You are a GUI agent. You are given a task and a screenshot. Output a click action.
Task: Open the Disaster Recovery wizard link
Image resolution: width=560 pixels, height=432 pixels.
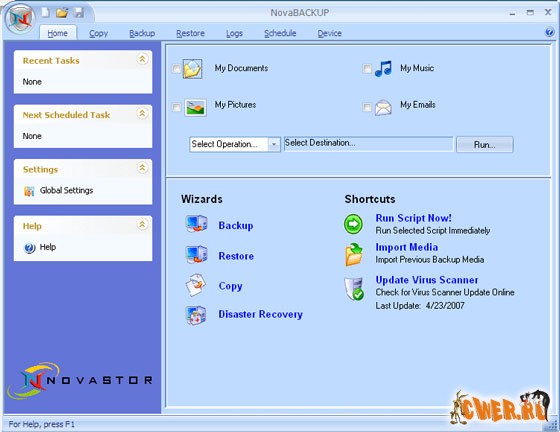click(260, 314)
